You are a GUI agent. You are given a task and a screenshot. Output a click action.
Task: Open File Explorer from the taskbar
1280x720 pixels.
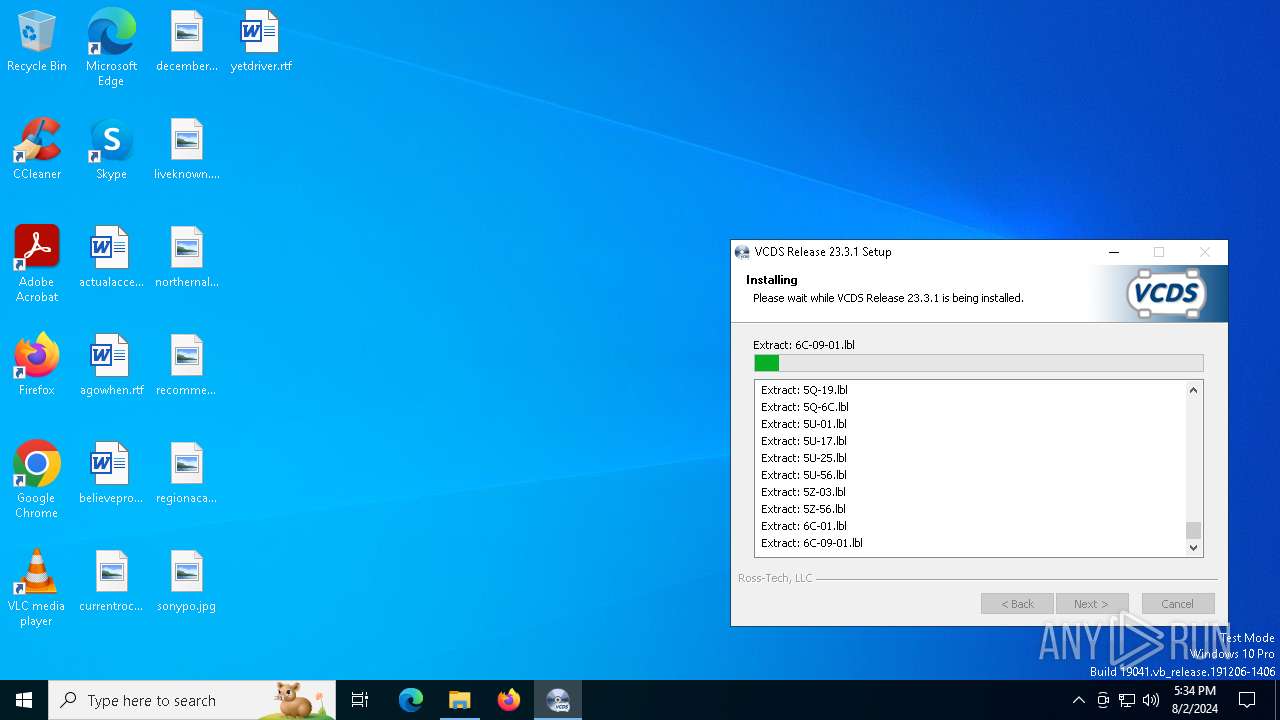coord(460,700)
